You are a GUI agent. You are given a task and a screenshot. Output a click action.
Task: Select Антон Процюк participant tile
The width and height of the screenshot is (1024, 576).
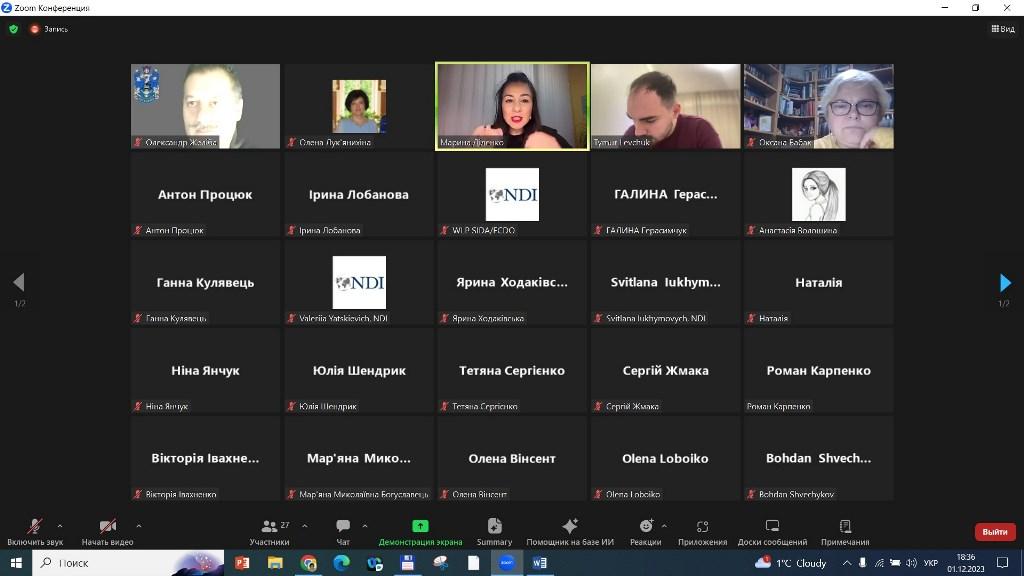(x=205, y=194)
